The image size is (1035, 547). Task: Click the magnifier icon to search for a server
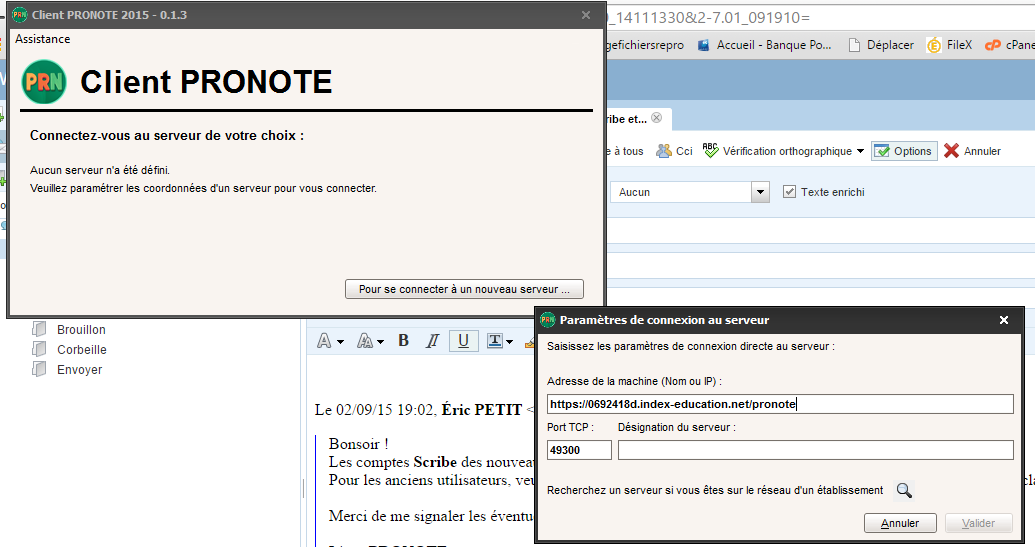[x=904, y=490]
